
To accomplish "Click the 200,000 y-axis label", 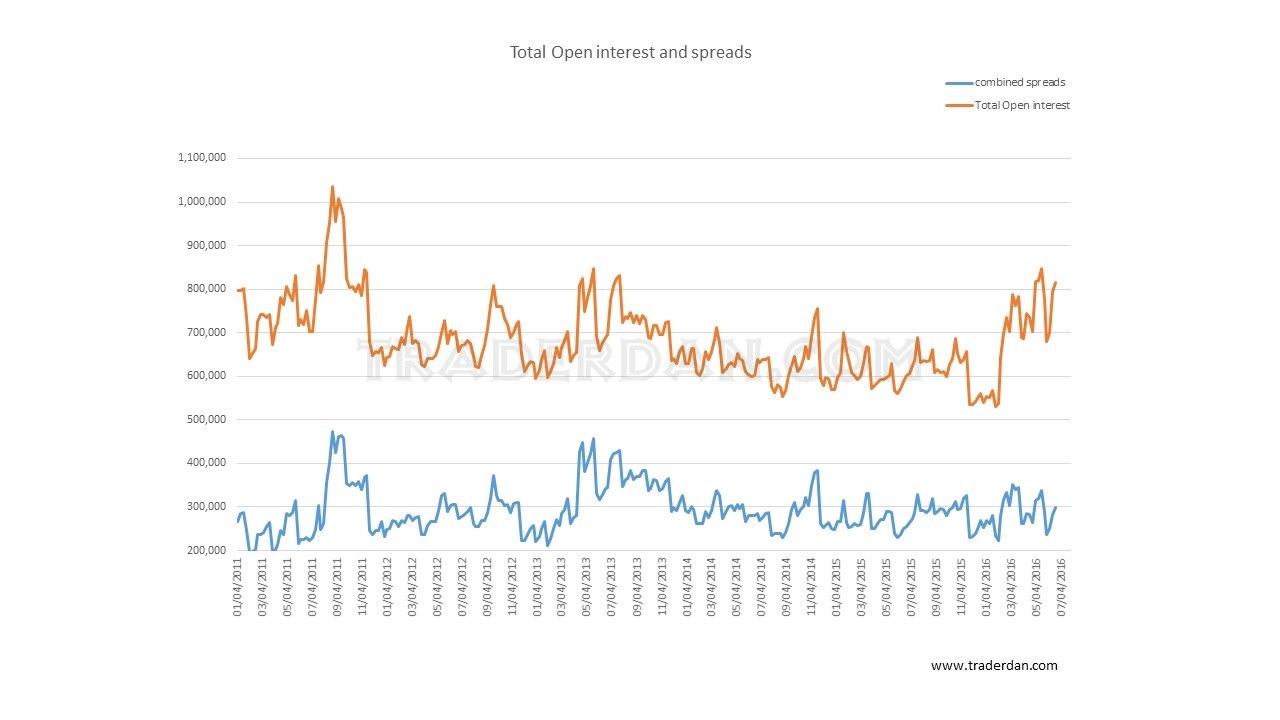I will tap(206, 551).
